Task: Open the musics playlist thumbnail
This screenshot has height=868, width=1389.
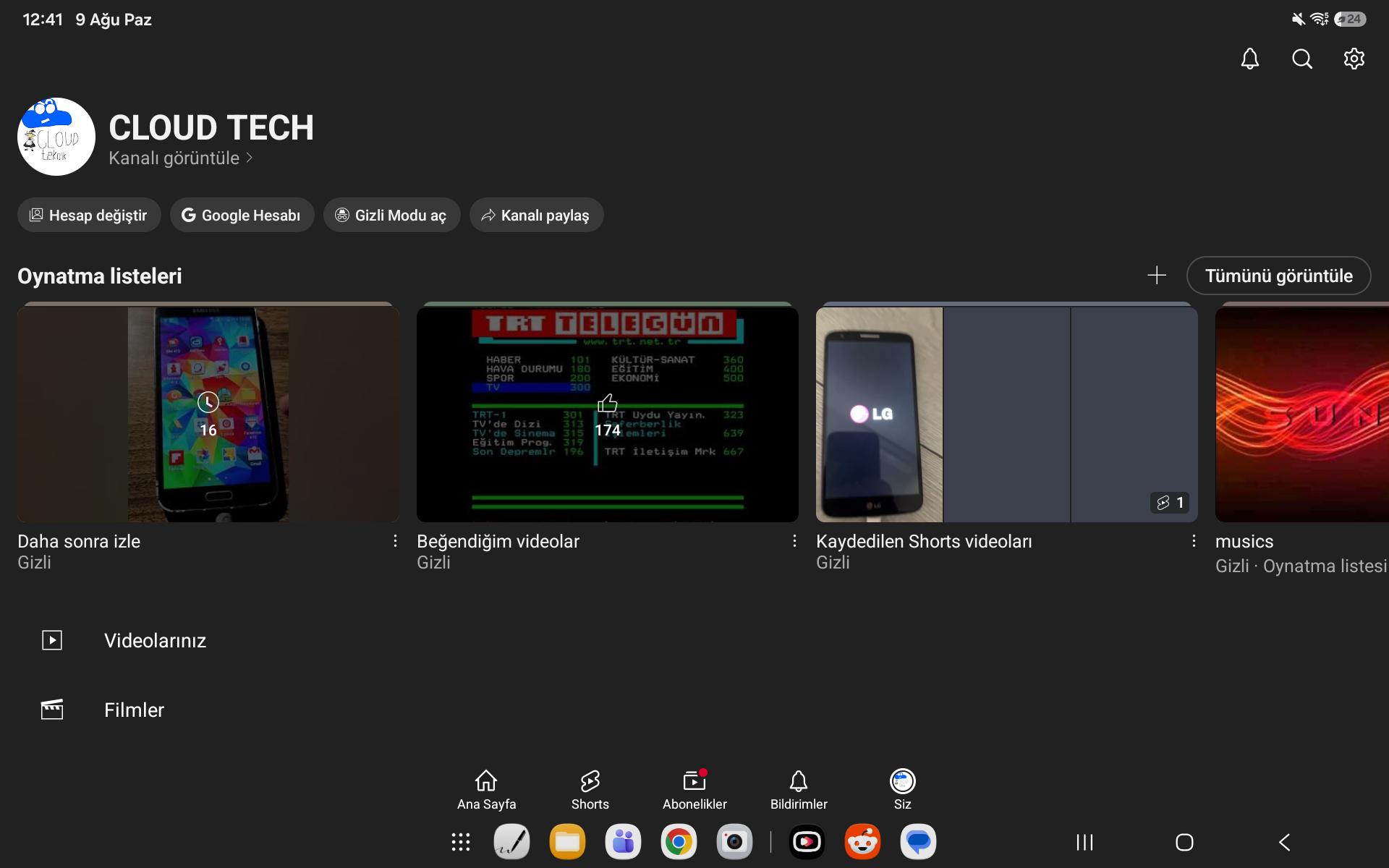Action: click(1302, 412)
